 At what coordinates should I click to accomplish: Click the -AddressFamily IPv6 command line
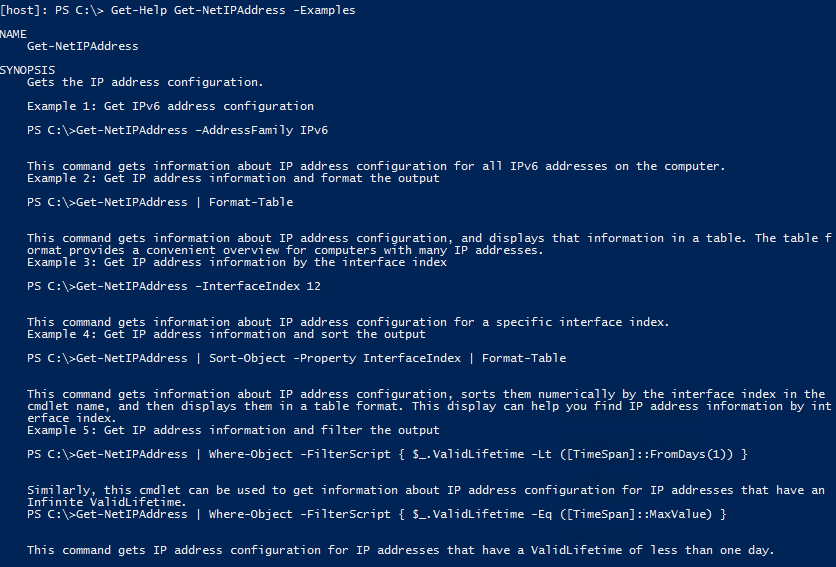(177, 130)
